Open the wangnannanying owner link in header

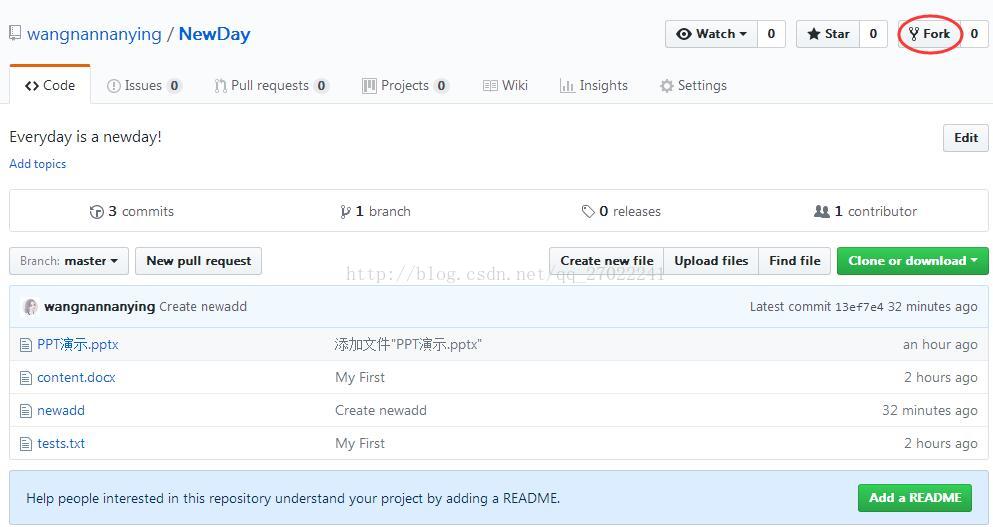pos(94,34)
